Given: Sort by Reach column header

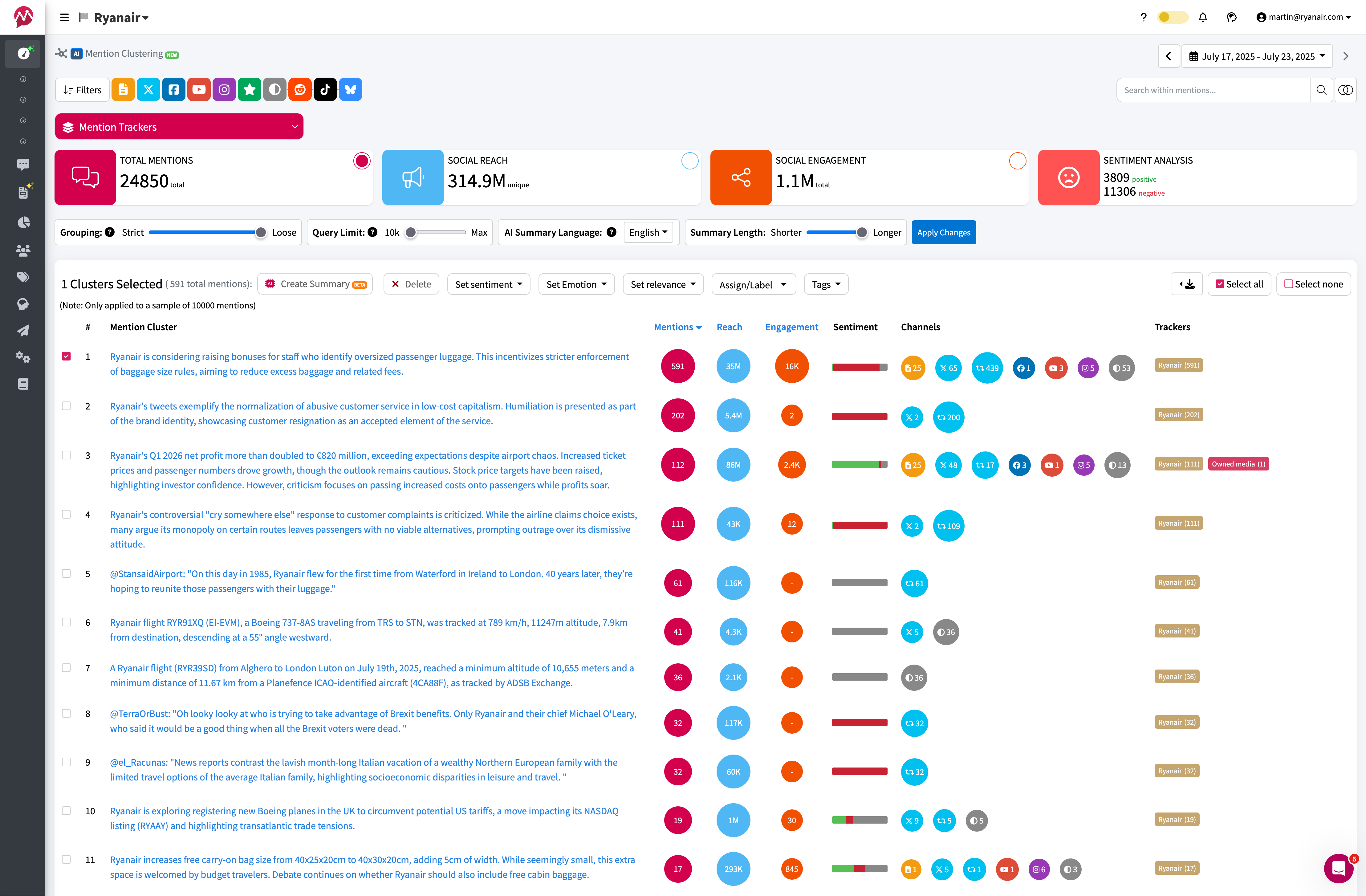Looking at the screenshot, I should pos(729,327).
